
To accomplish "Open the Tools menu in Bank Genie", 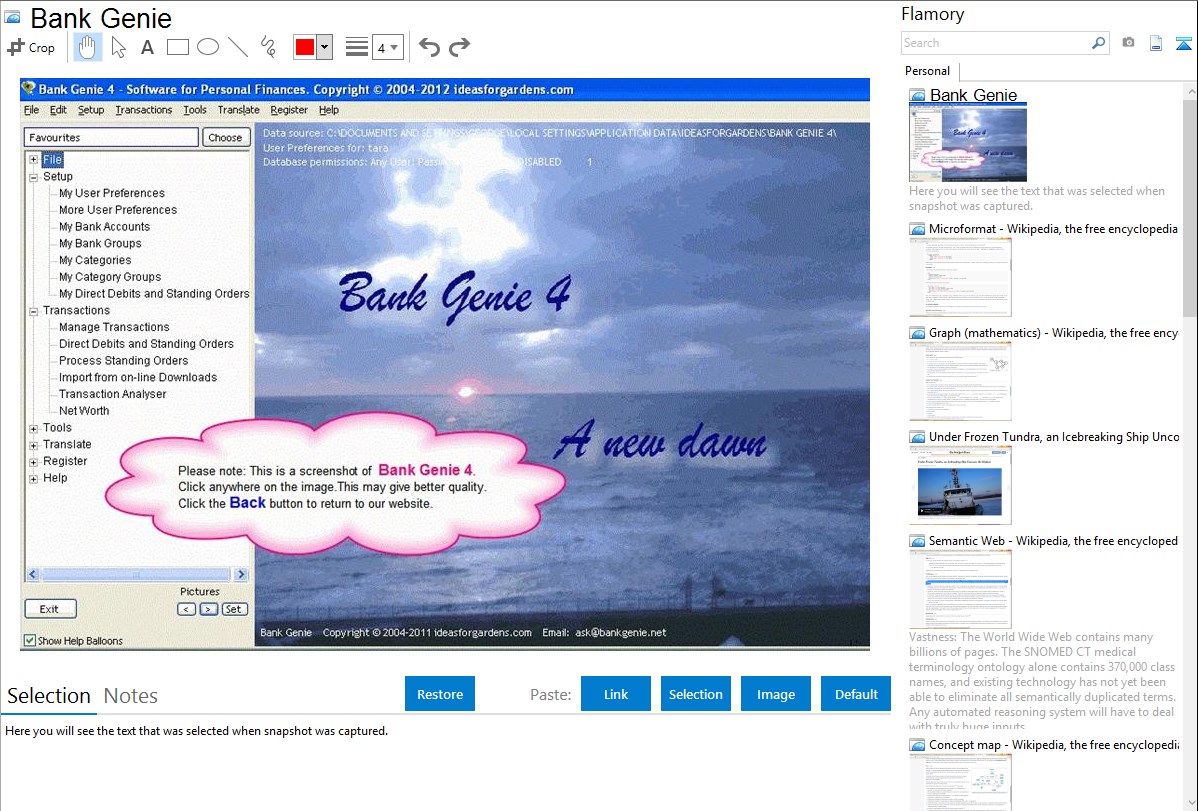I will tap(195, 110).
